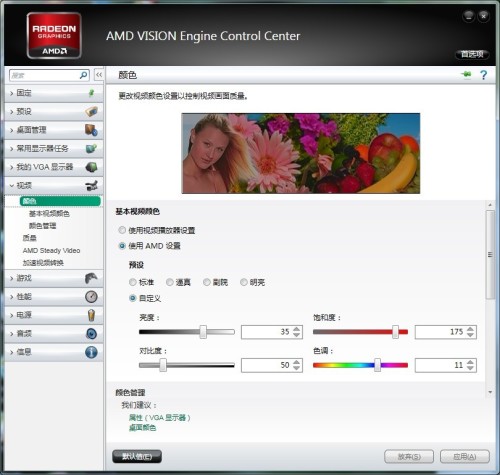Click the settings panel vertical scrollbar
This screenshot has height=475, width=500.
point(490,255)
